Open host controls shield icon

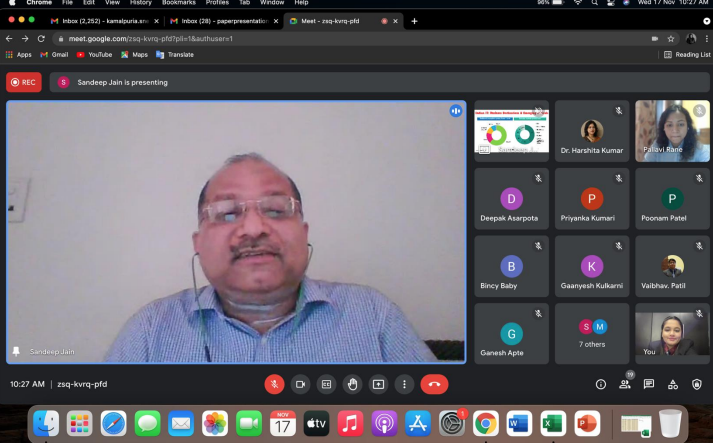pos(697,384)
